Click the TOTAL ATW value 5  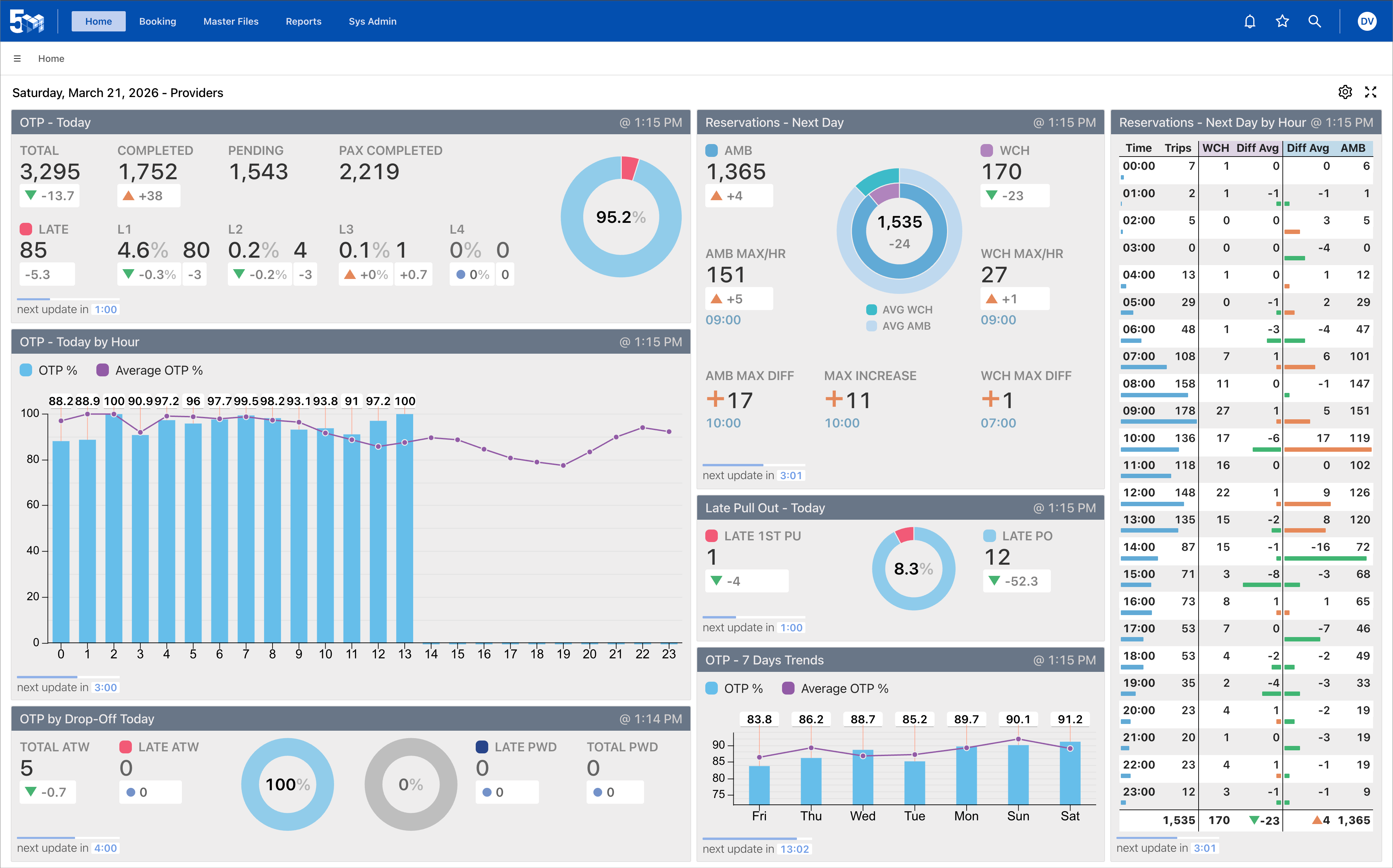(26, 769)
